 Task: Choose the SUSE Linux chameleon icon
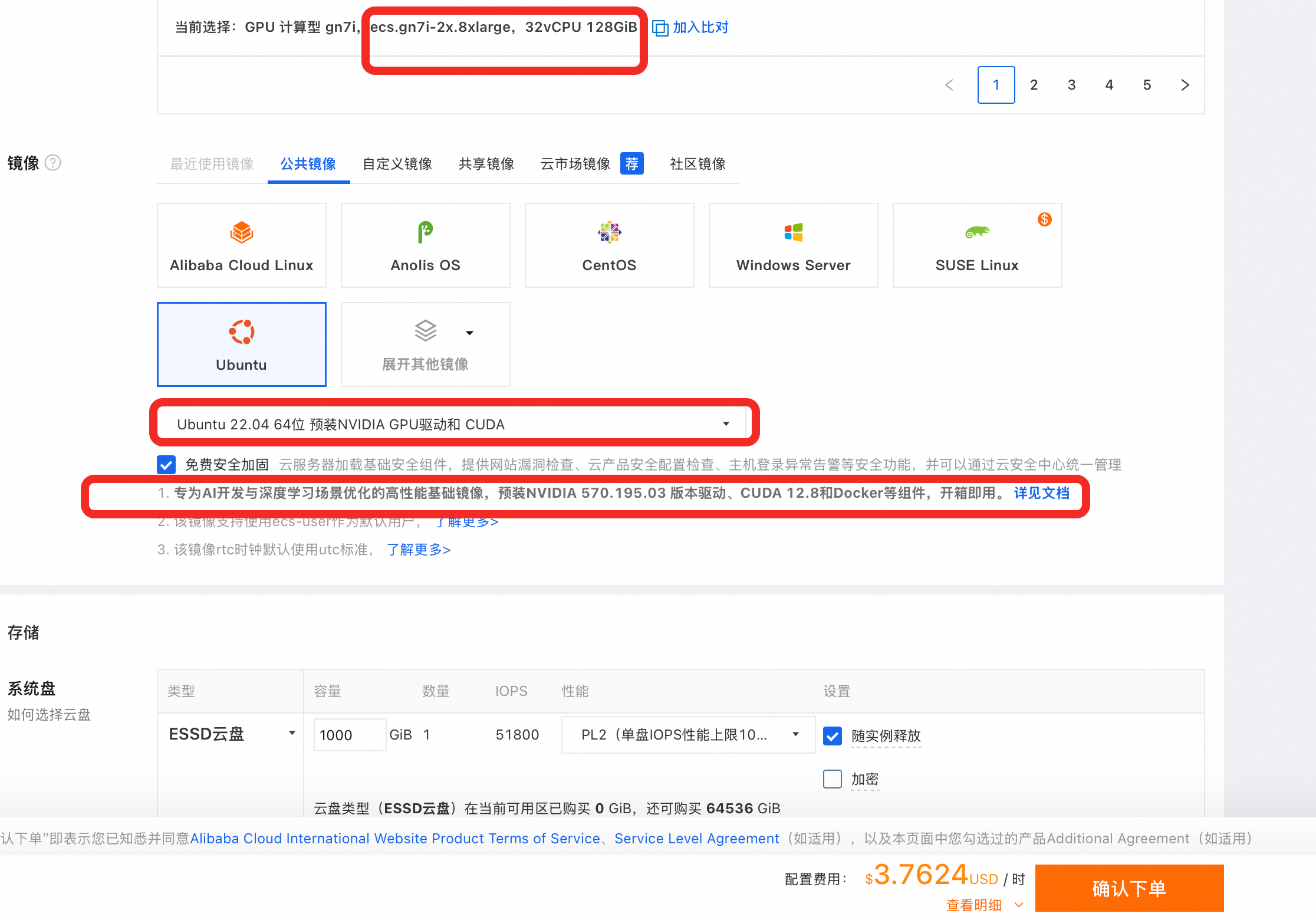pos(977,232)
